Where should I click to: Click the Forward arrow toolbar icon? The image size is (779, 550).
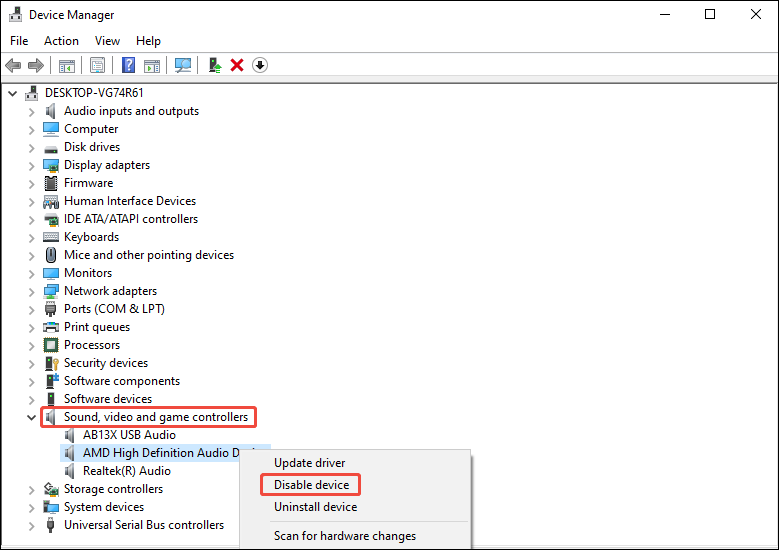36,65
